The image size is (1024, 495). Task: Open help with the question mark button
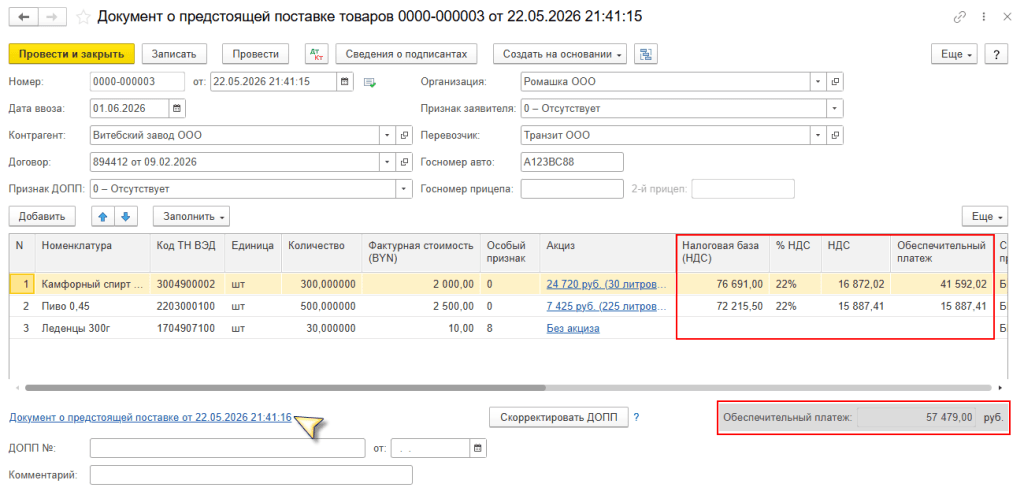pos(996,54)
